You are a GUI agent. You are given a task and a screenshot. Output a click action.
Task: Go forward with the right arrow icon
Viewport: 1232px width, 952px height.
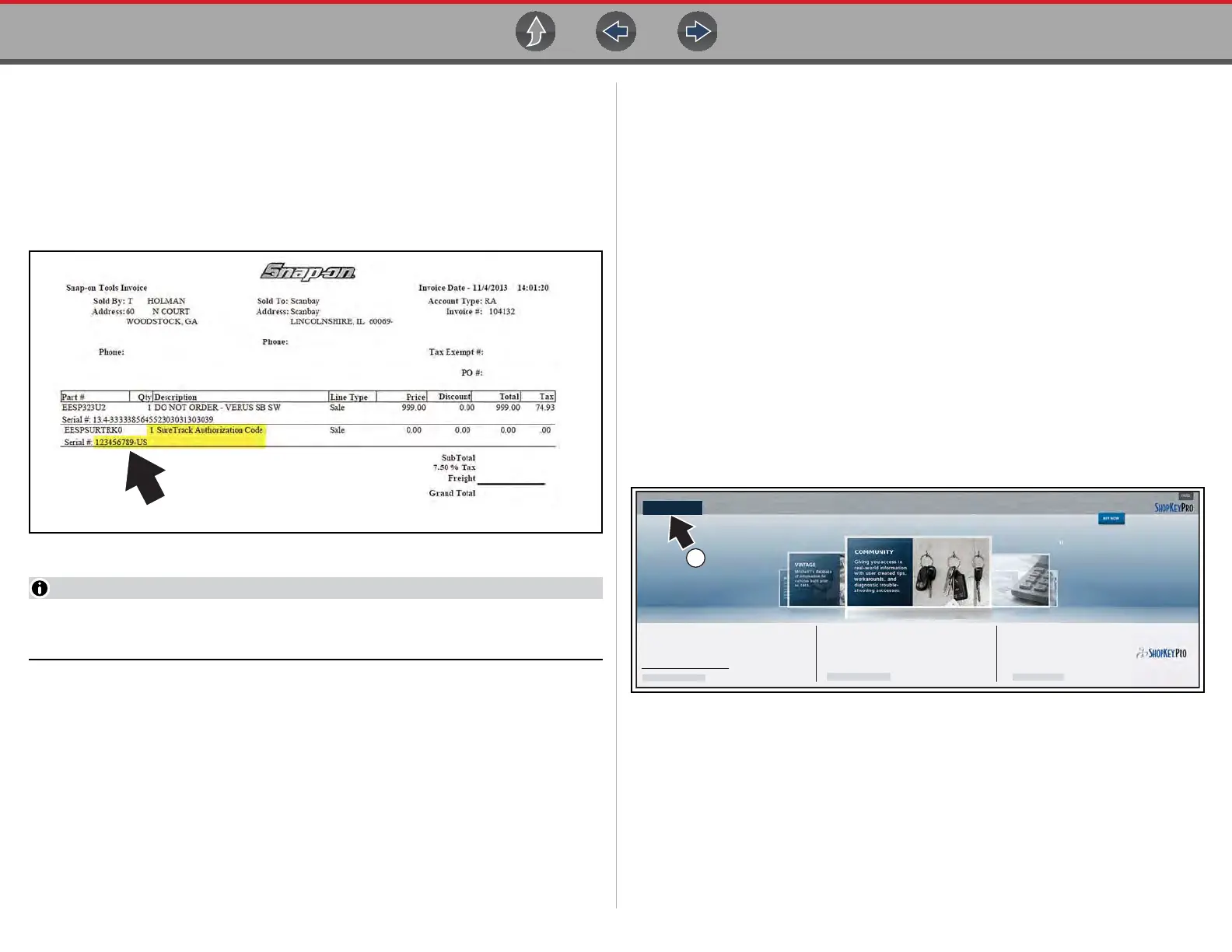698,32
